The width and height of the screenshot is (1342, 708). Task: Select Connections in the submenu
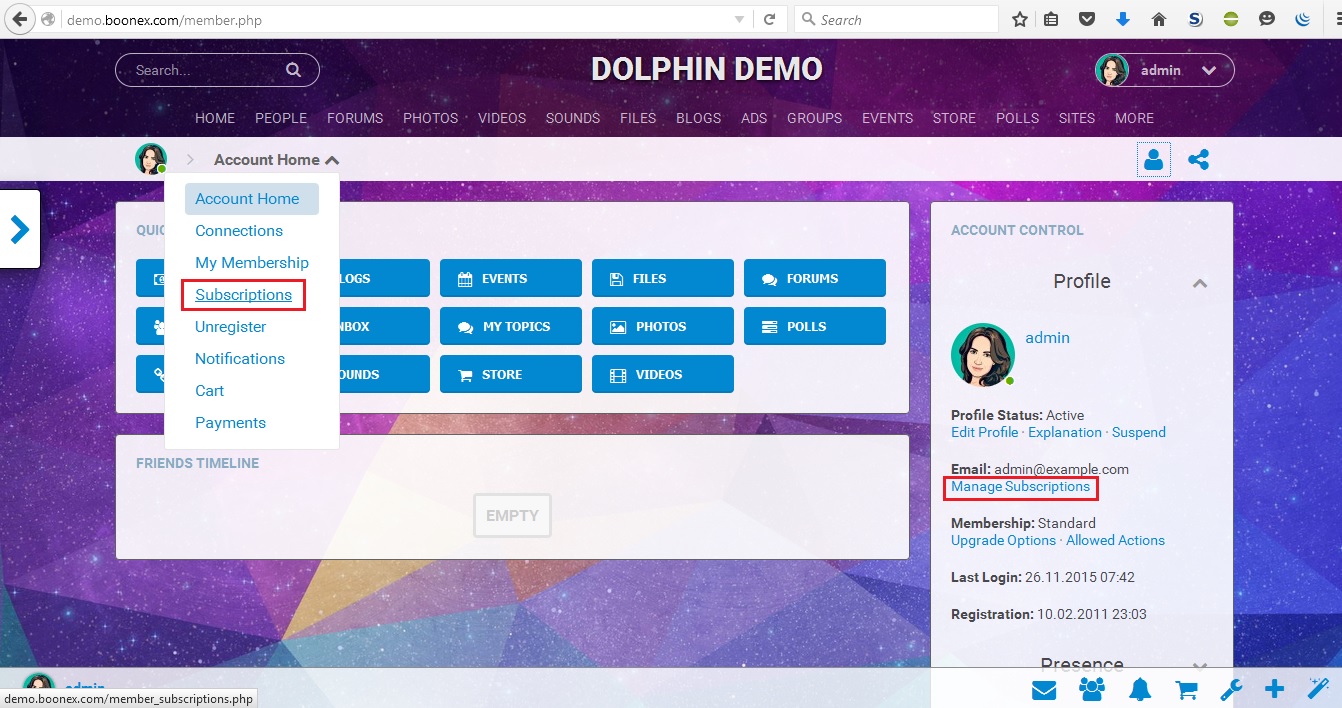coord(239,231)
